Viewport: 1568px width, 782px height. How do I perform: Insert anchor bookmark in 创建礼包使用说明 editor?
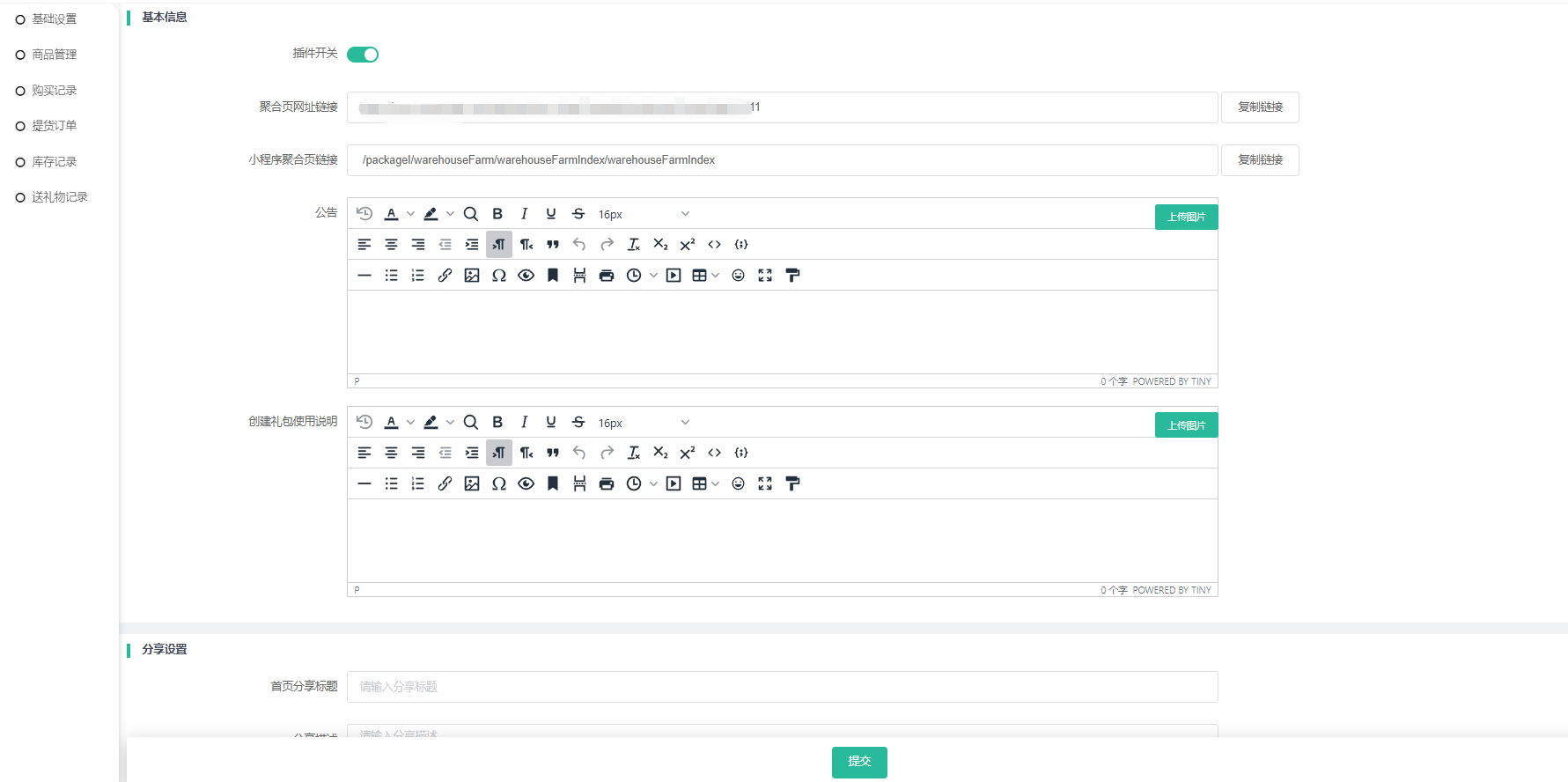pyautogui.click(x=553, y=483)
